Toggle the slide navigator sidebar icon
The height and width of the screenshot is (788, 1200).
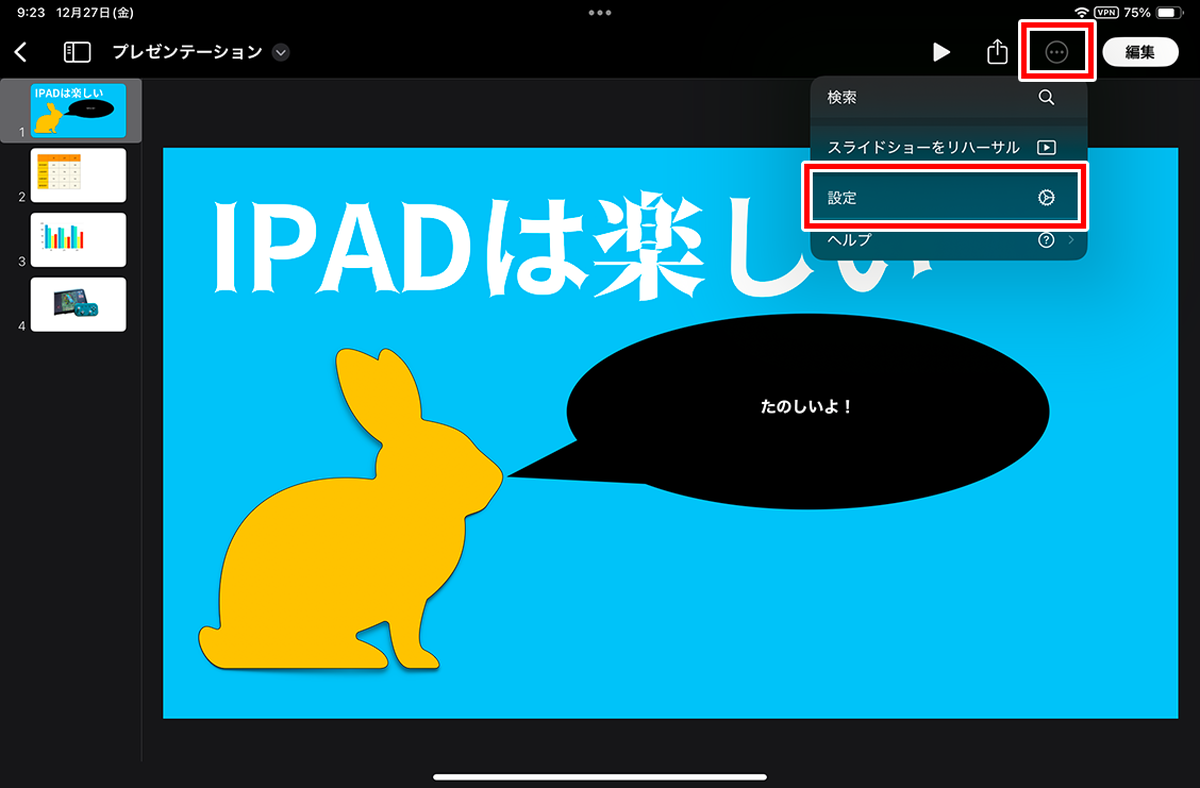click(x=77, y=52)
